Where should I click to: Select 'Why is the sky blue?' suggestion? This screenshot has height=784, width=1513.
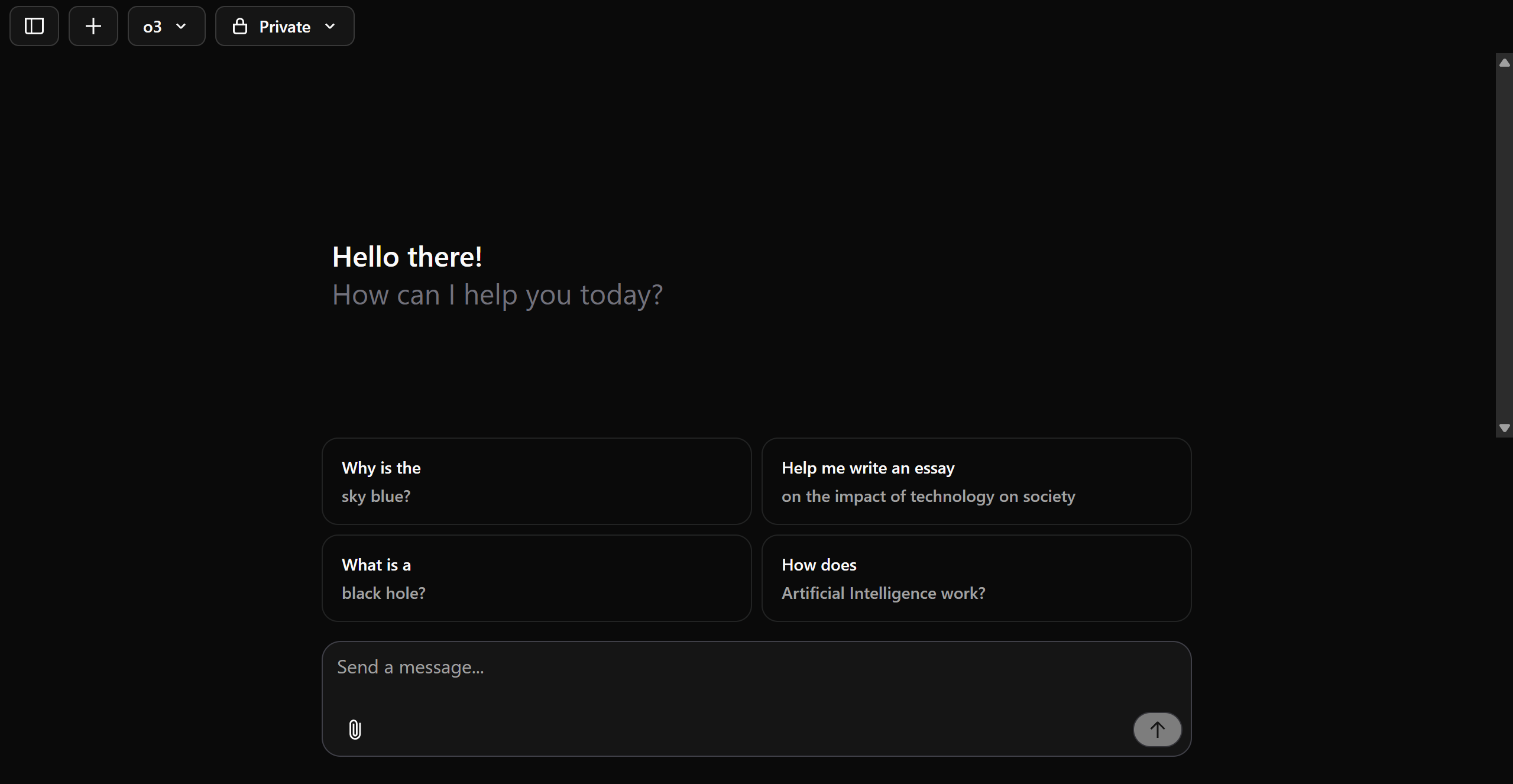pos(536,481)
